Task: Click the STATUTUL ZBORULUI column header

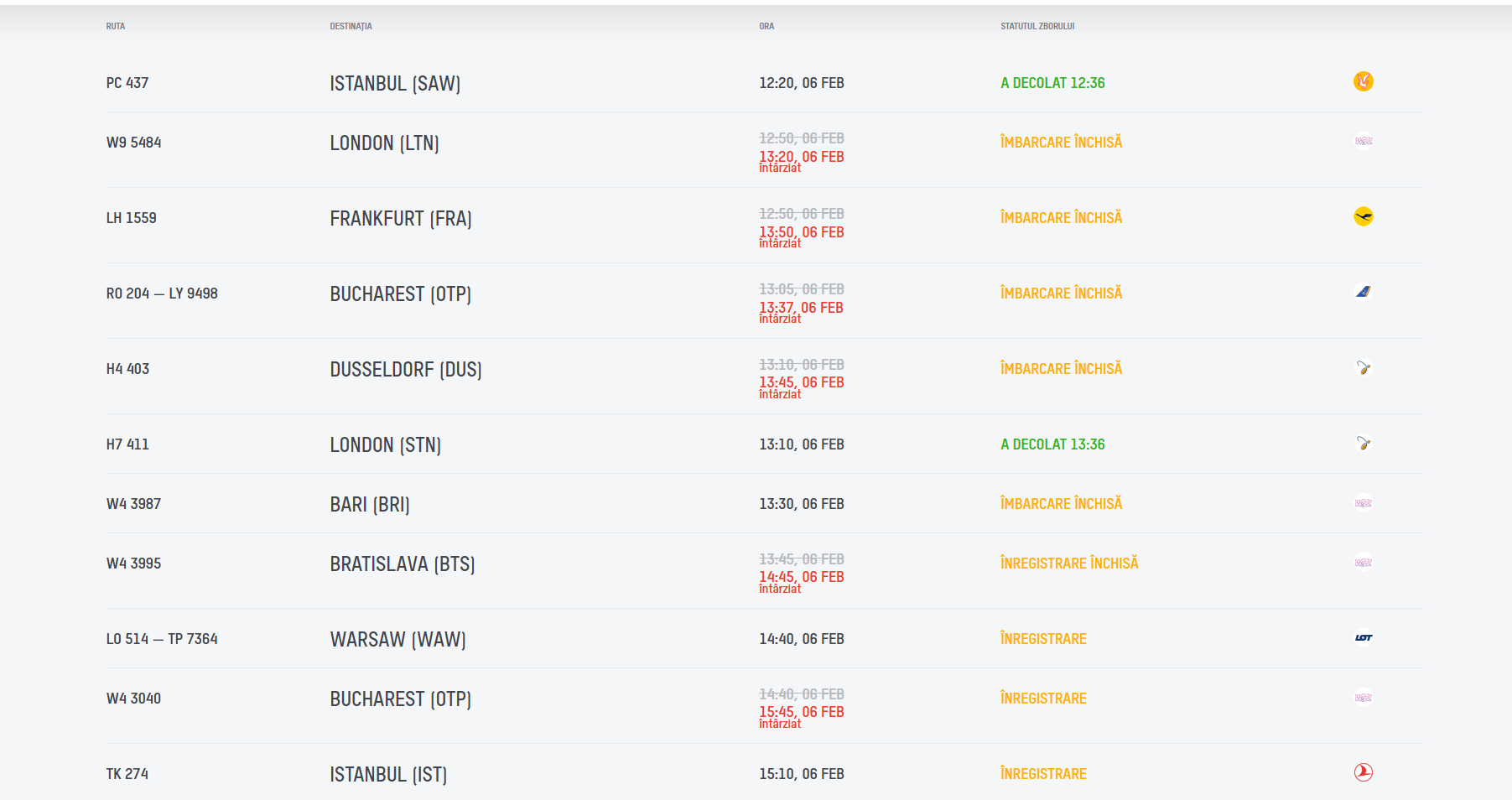Action: pyautogui.click(x=1037, y=26)
